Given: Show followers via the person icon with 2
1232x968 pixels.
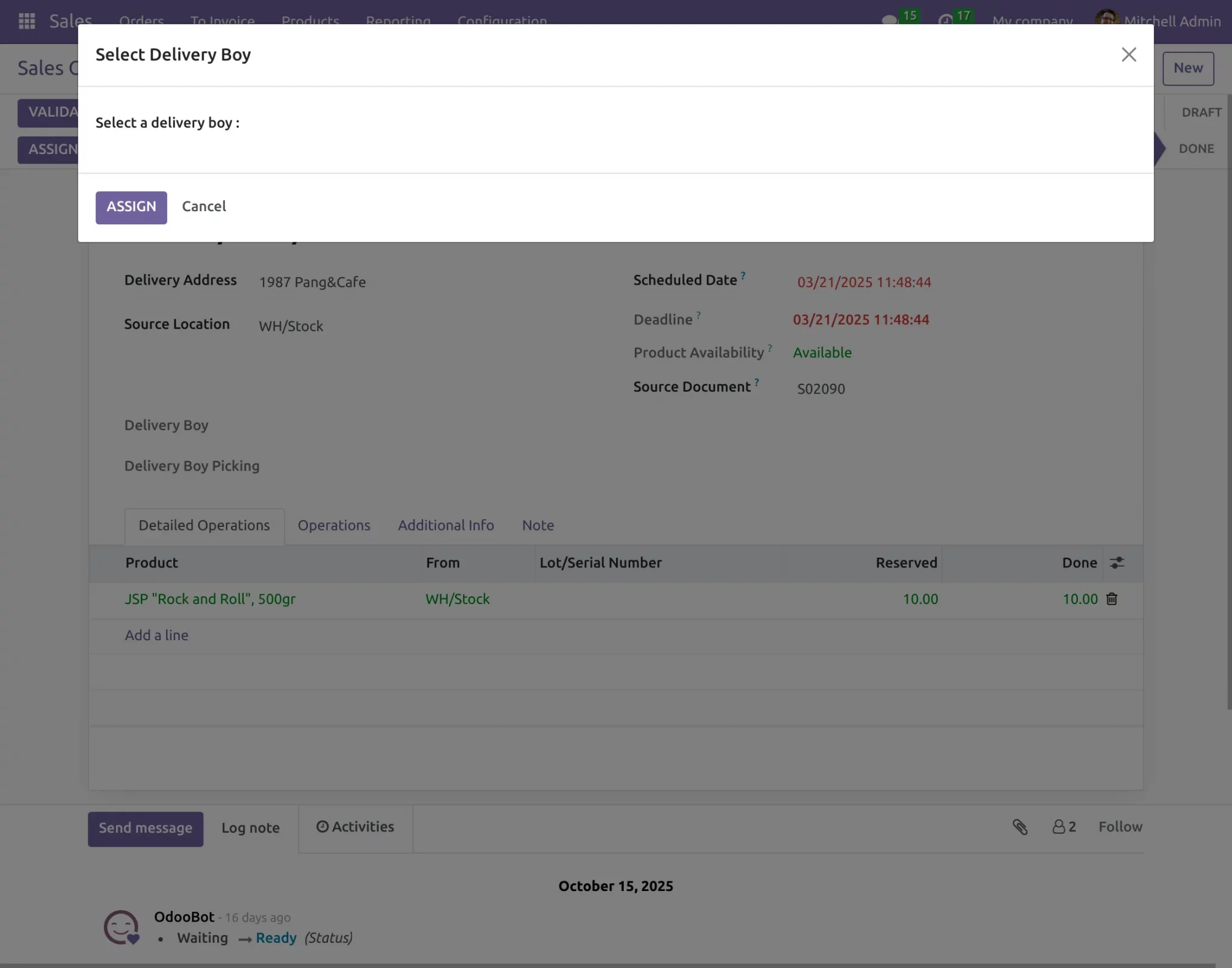Looking at the screenshot, I should tap(1064, 827).
